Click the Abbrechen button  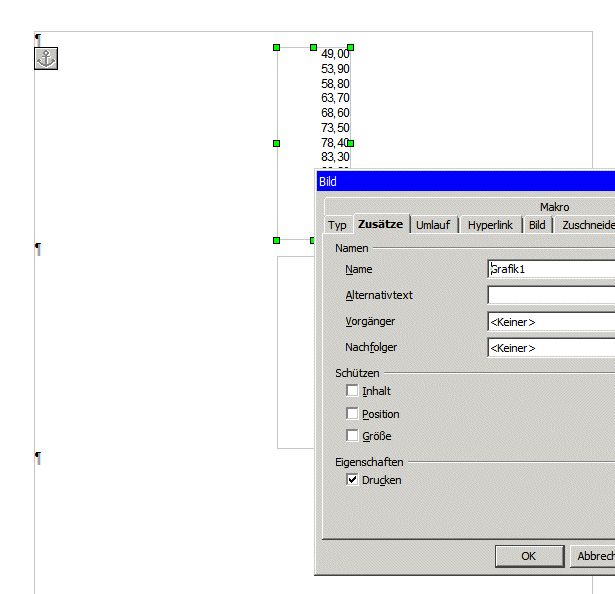594,556
